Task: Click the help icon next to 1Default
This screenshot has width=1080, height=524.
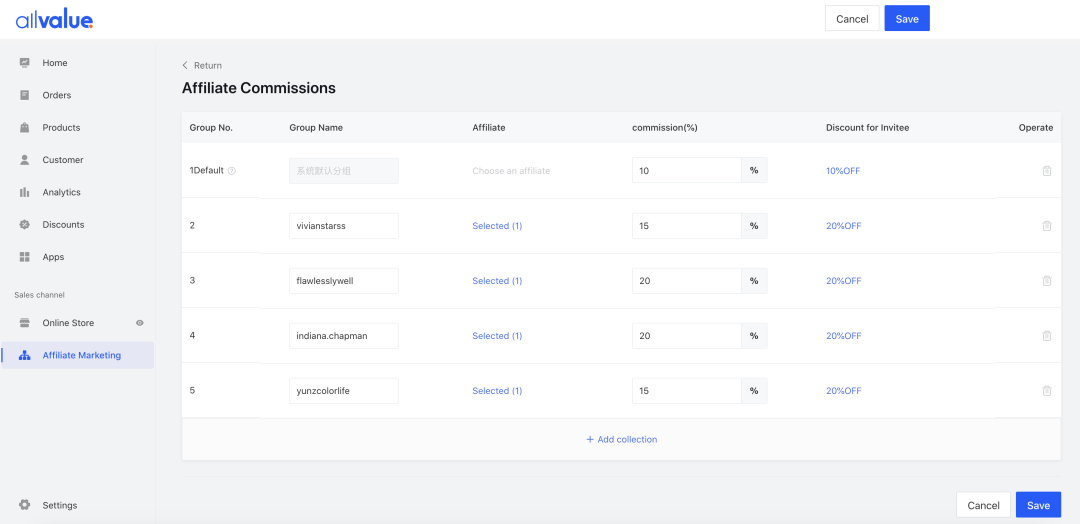Action: [232, 171]
